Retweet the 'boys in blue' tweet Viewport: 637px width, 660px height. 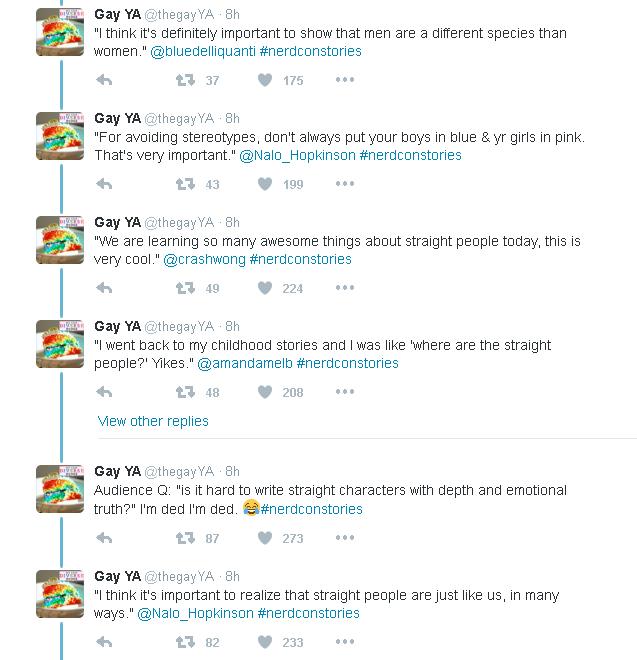coord(185,184)
